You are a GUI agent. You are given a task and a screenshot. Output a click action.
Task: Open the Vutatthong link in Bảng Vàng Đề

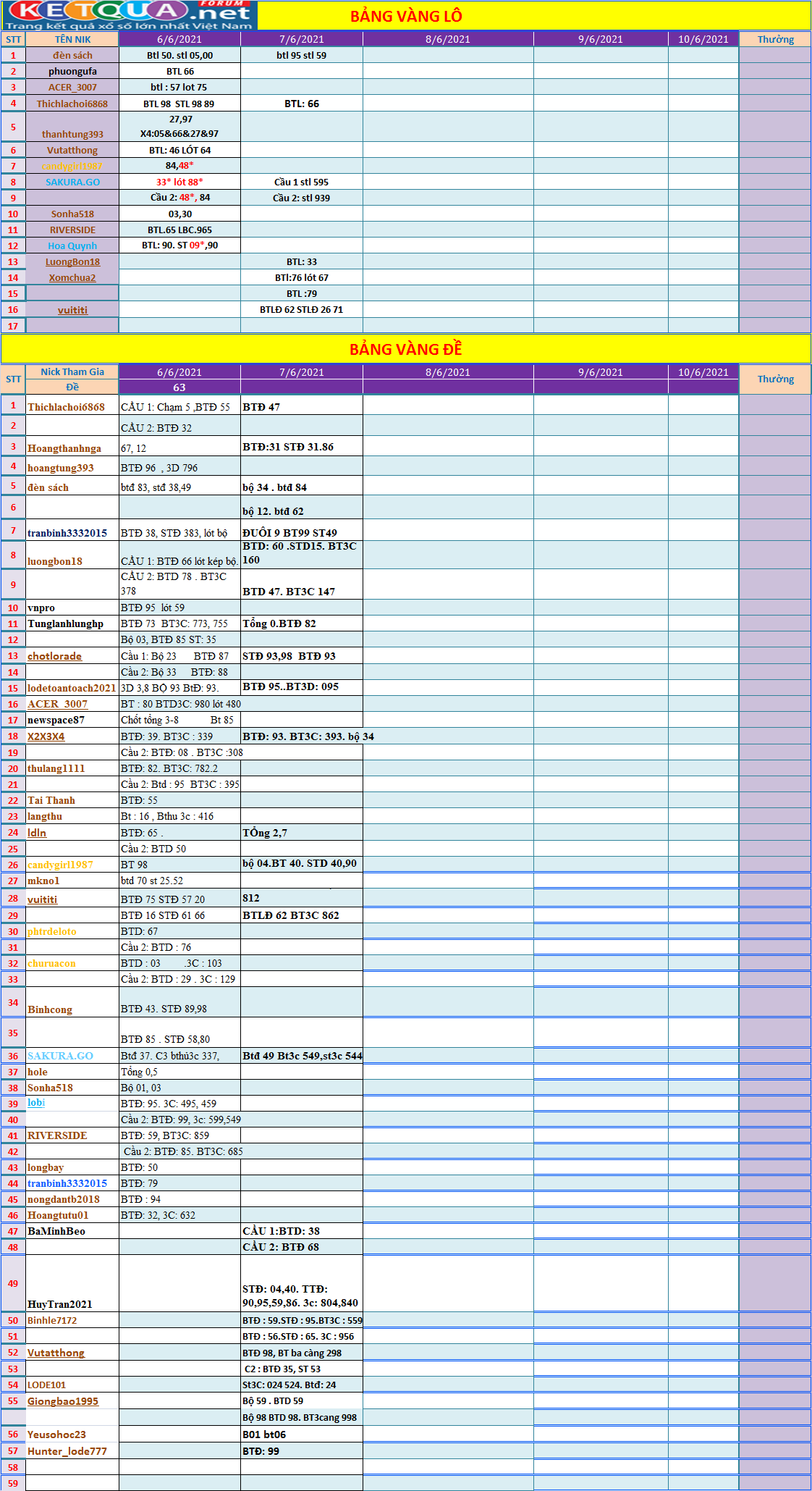[x=56, y=1353]
